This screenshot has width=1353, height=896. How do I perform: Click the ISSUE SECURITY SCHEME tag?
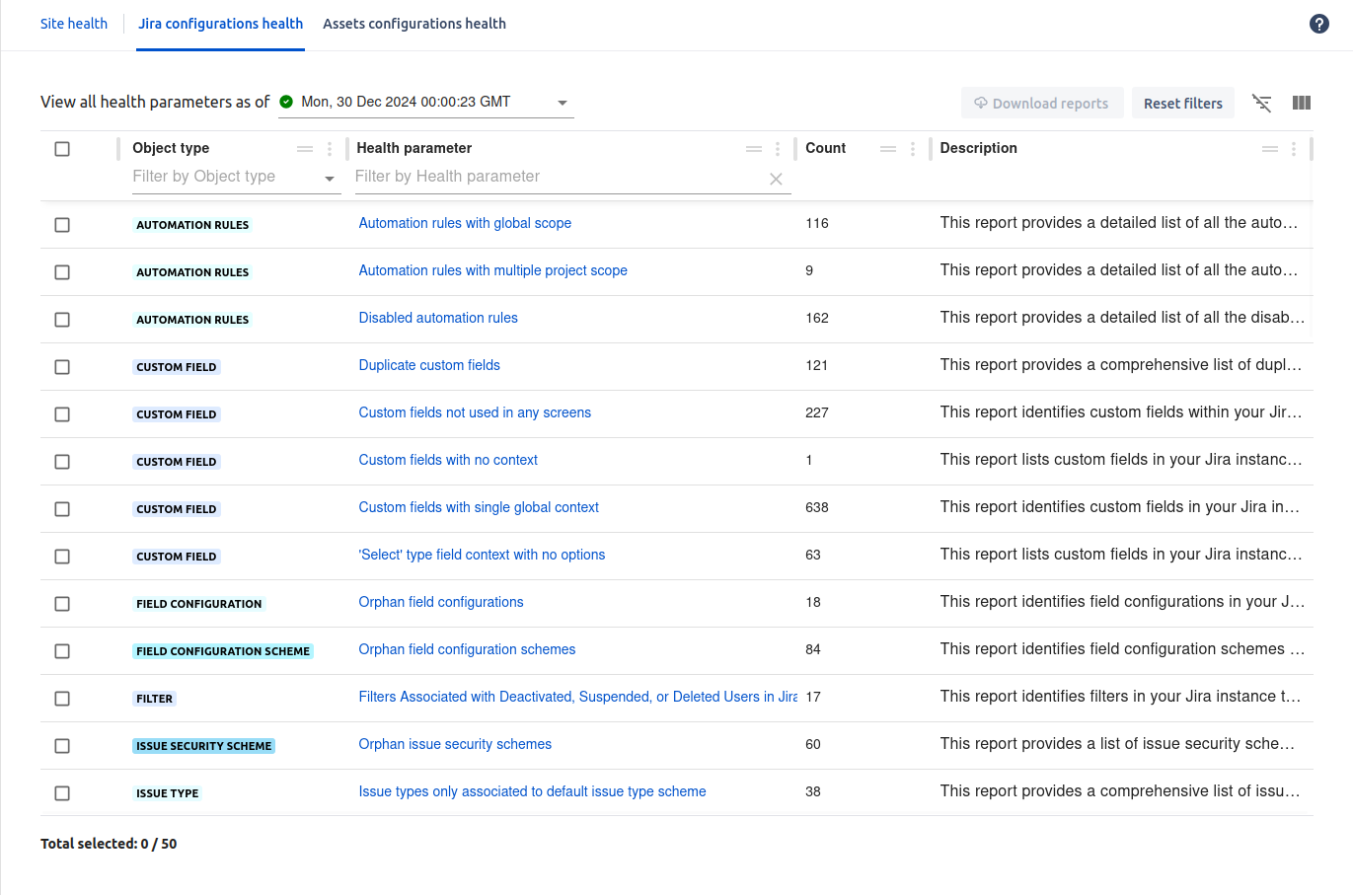pyautogui.click(x=203, y=746)
